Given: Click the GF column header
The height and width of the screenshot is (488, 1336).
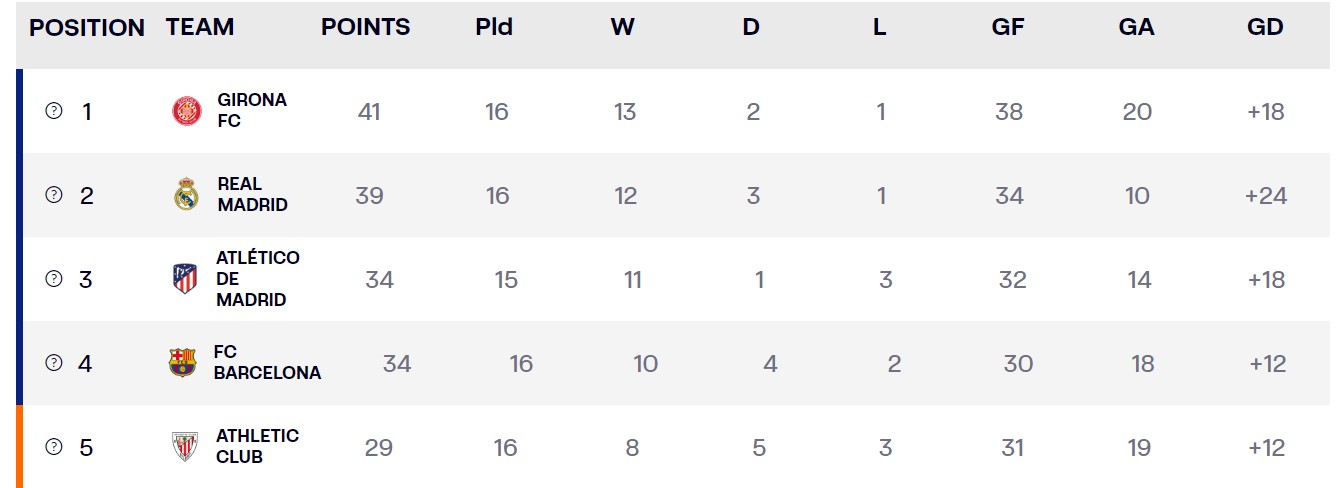Looking at the screenshot, I should 1008,28.
